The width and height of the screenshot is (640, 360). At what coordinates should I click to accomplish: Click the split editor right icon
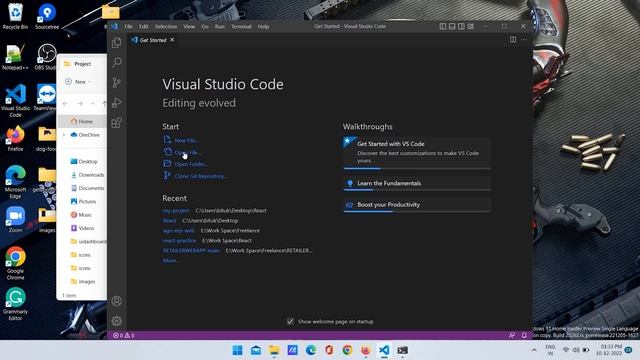pos(513,40)
